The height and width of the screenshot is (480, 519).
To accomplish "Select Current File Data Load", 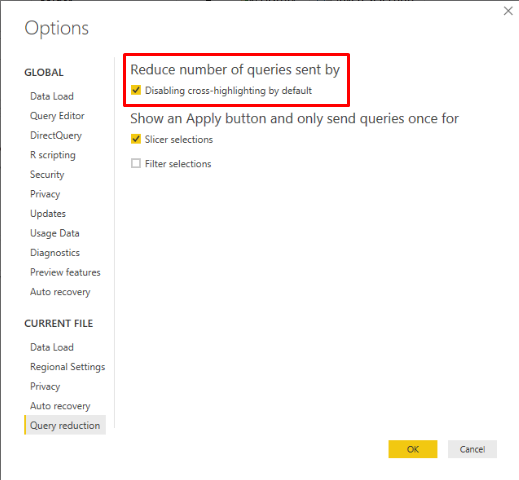I will pos(52,347).
